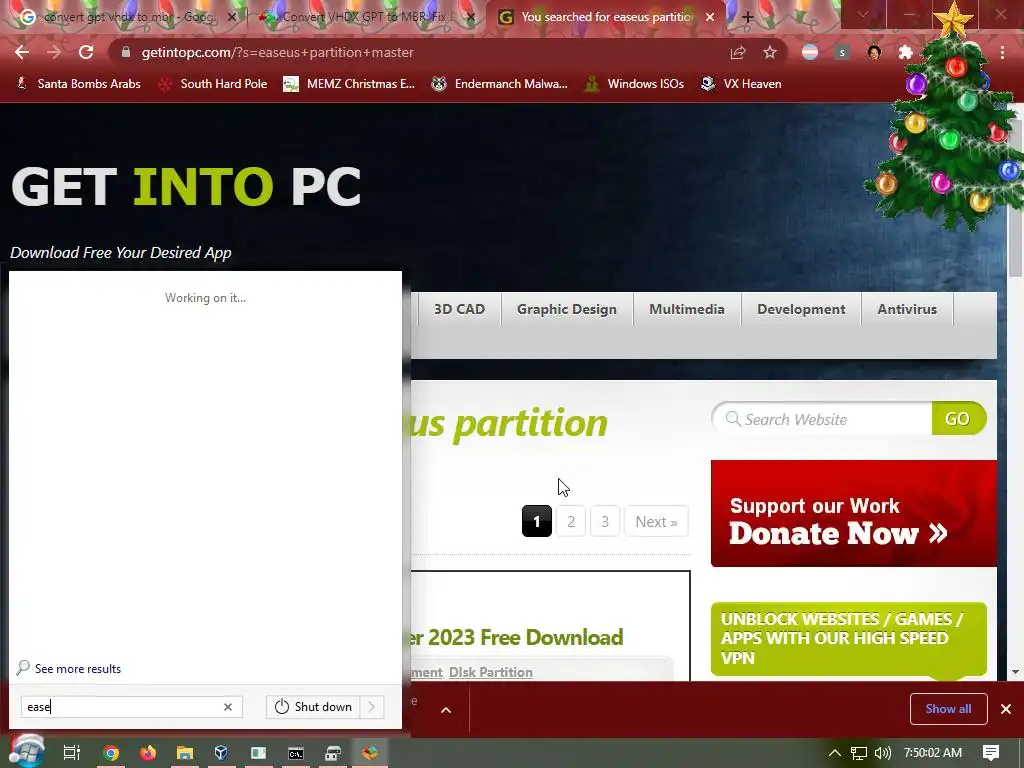
Task: Open the Graphic Design category
Action: (566, 309)
